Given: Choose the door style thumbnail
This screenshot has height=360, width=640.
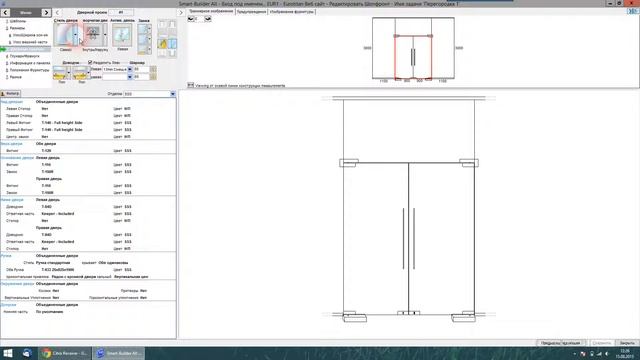Looking at the screenshot, I should [x=64, y=35].
